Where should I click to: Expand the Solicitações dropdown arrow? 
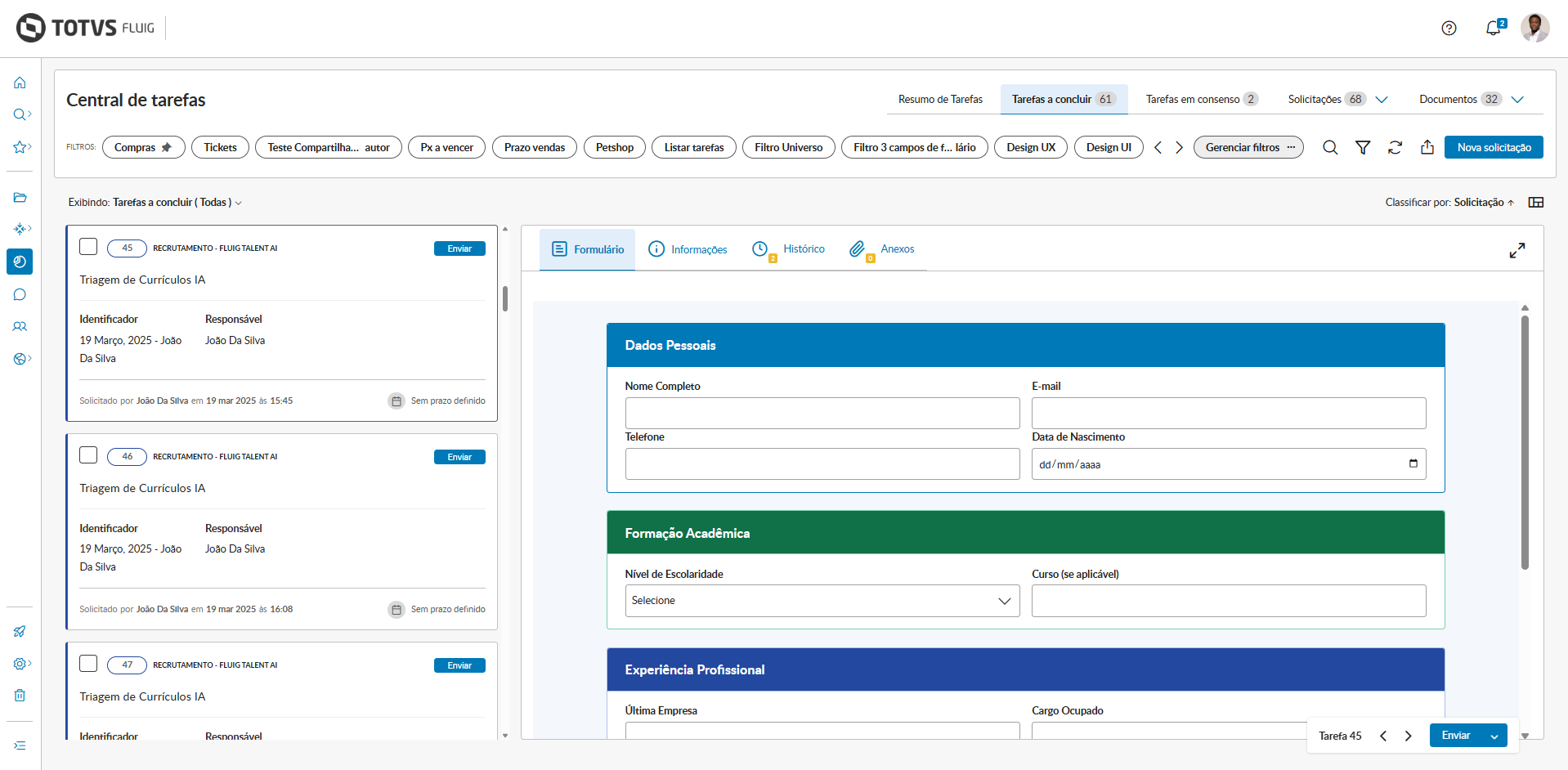pyautogui.click(x=1382, y=99)
